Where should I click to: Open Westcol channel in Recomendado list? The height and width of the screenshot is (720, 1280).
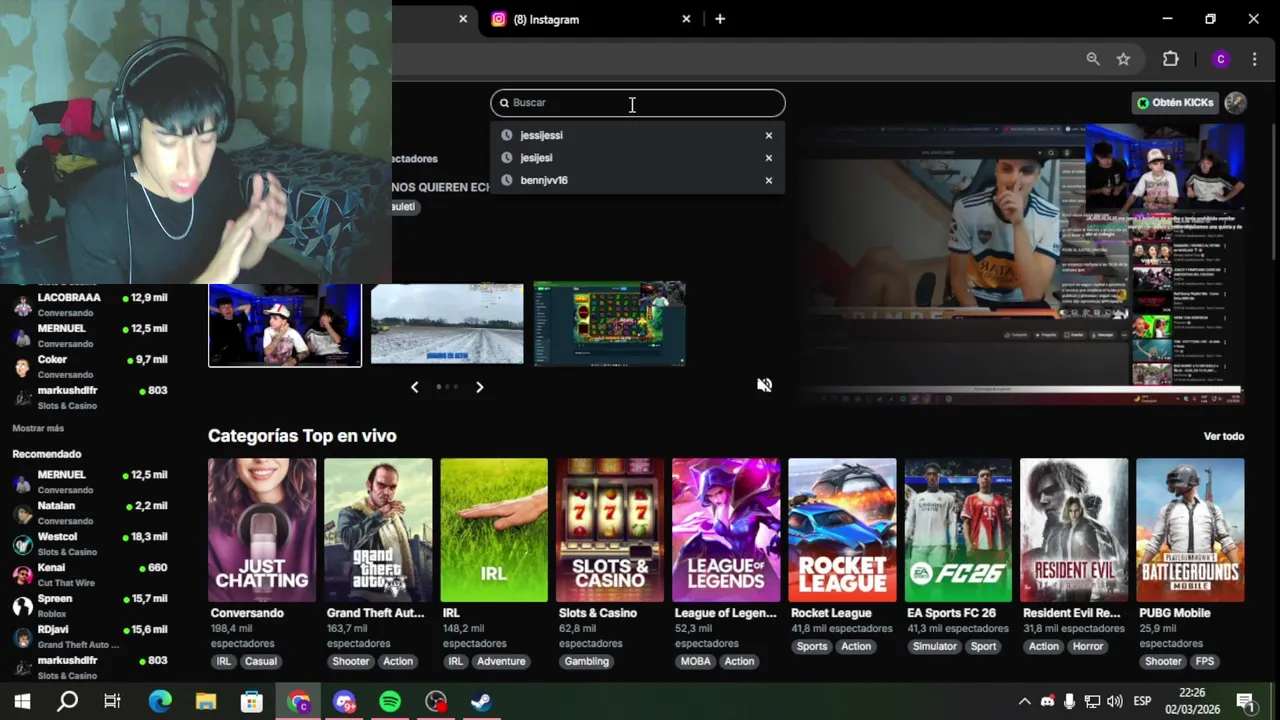tap(90, 544)
